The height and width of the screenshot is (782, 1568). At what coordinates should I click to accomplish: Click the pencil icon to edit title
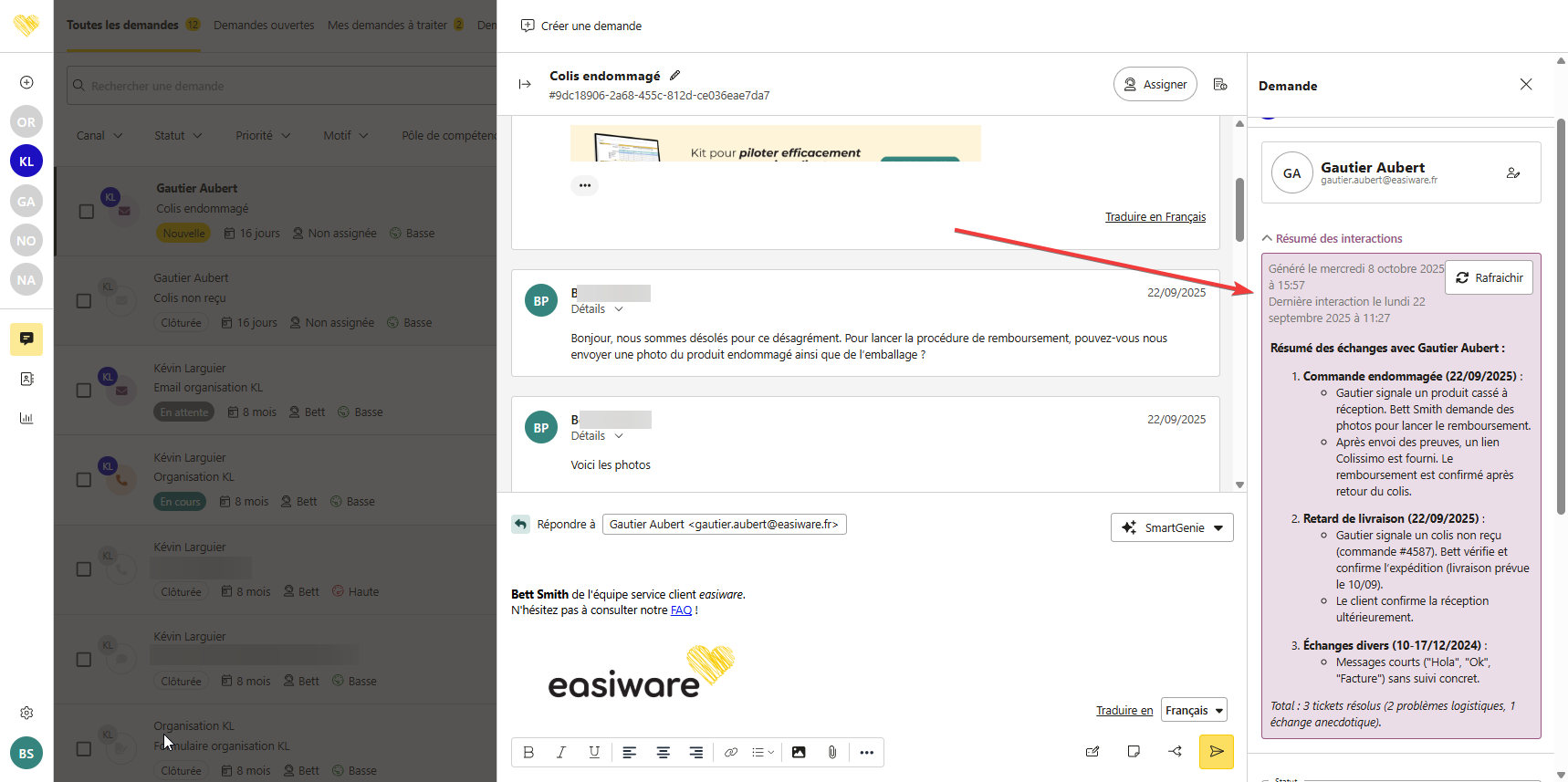[x=675, y=76]
